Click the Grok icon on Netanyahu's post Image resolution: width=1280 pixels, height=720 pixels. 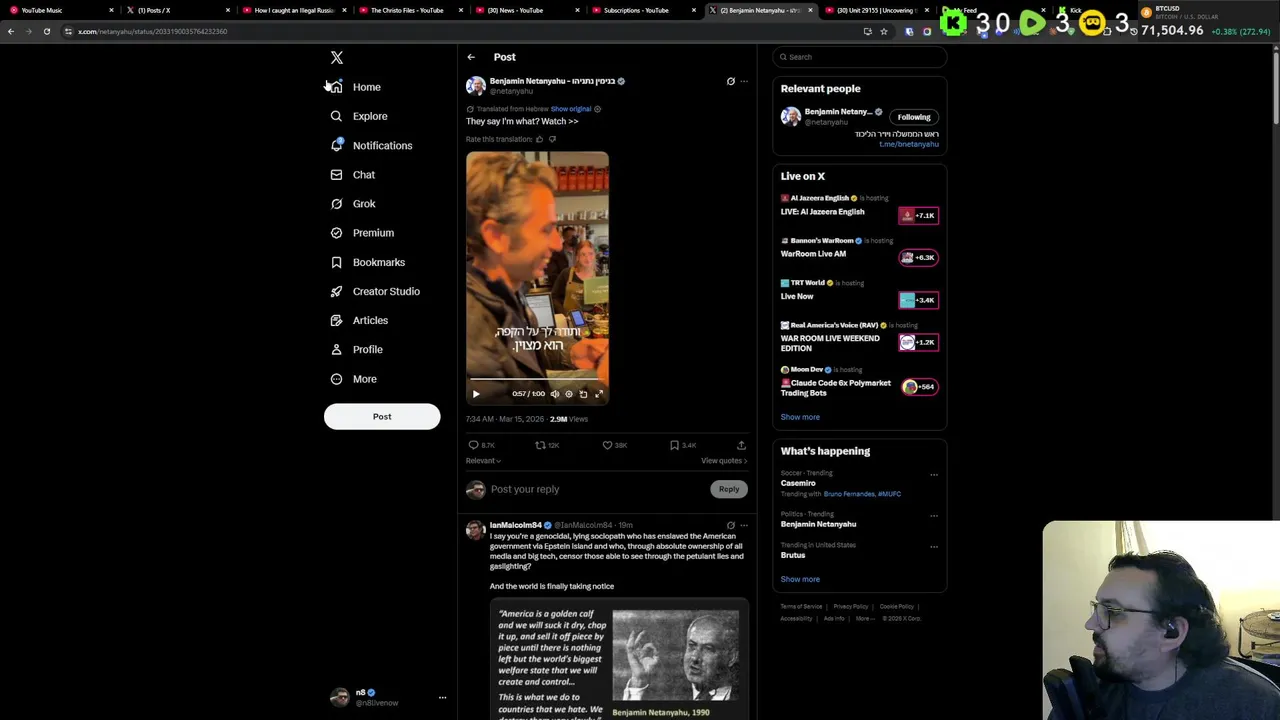click(x=730, y=81)
